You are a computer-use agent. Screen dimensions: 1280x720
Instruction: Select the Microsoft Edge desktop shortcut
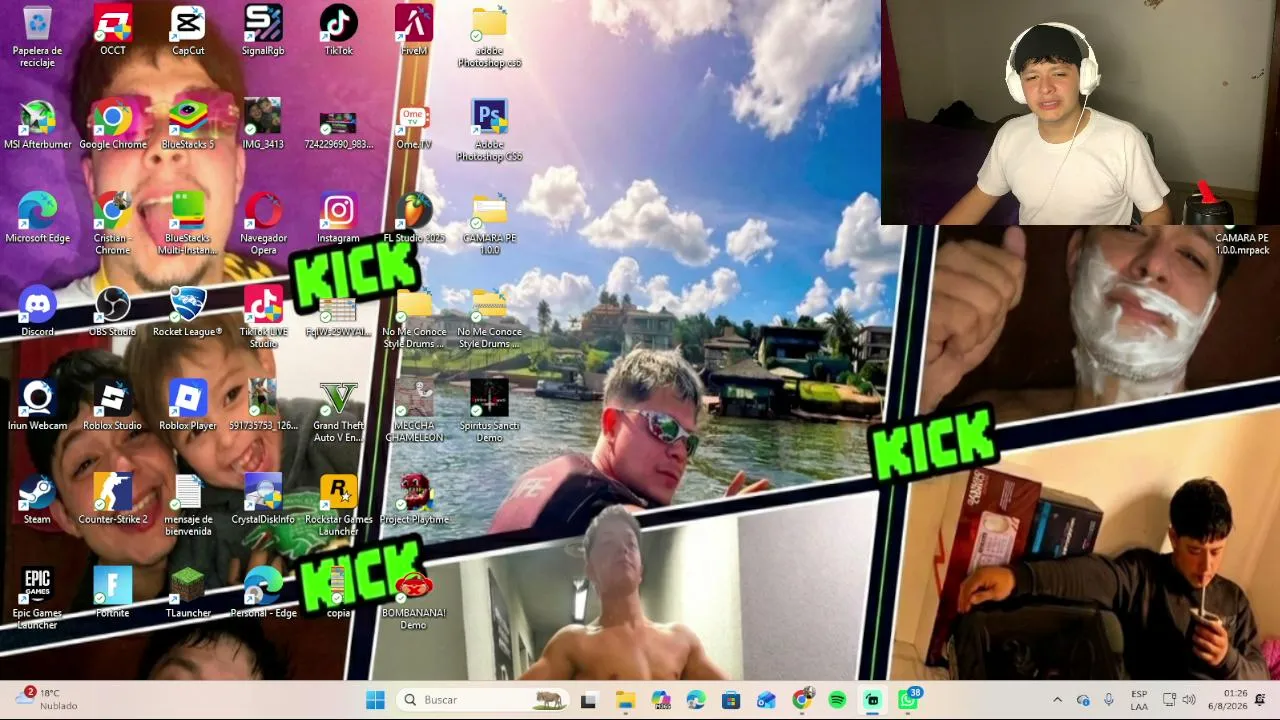(38, 218)
